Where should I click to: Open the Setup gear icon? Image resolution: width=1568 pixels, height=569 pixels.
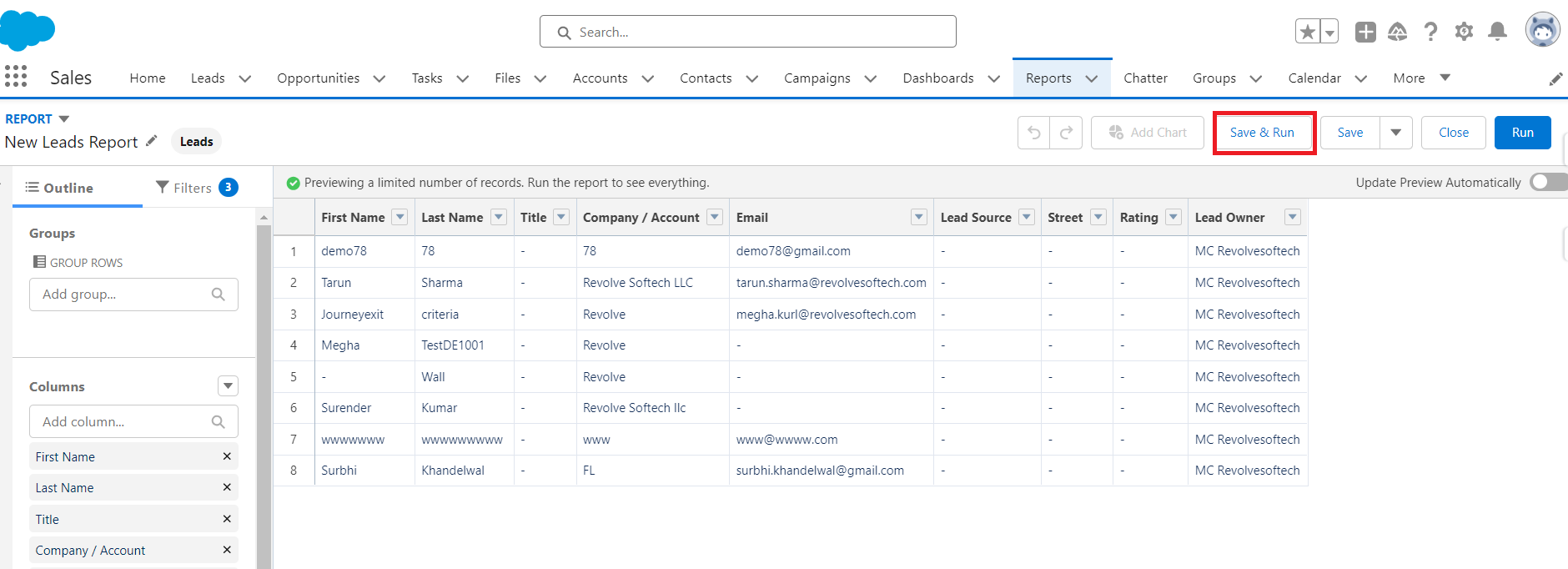pyautogui.click(x=1464, y=32)
